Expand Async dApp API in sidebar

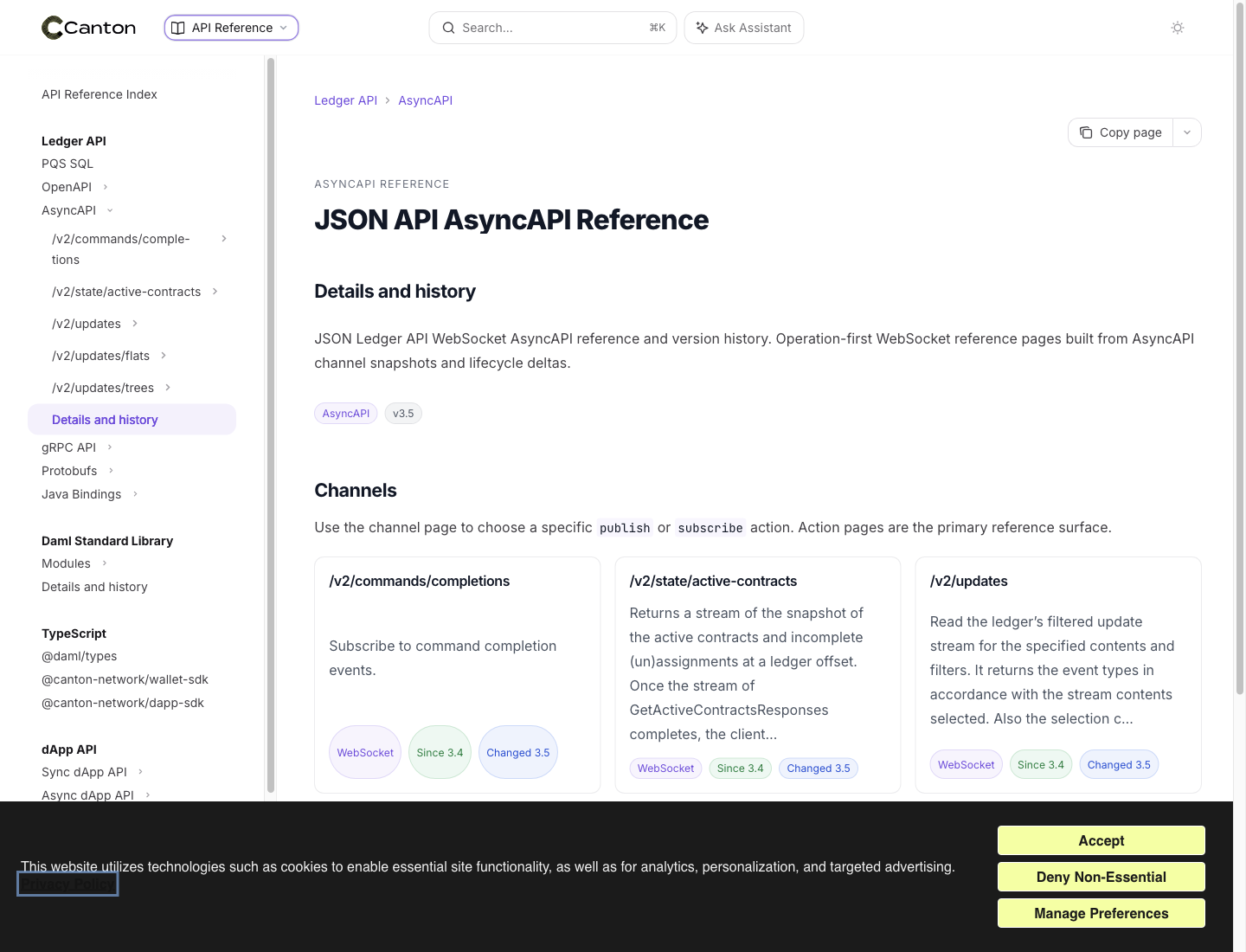(x=96, y=795)
